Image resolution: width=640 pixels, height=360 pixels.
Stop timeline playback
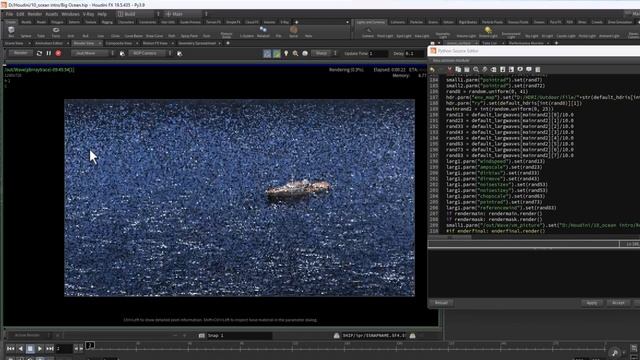[30, 349]
